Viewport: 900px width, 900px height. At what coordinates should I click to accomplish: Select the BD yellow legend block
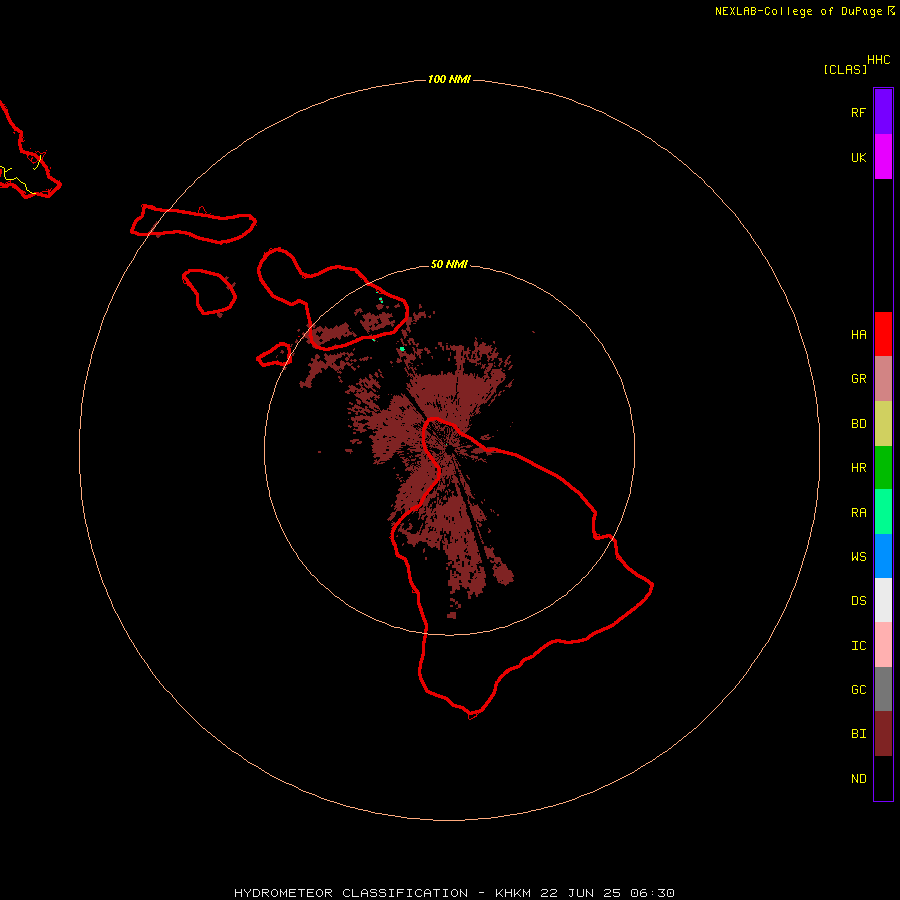point(883,424)
